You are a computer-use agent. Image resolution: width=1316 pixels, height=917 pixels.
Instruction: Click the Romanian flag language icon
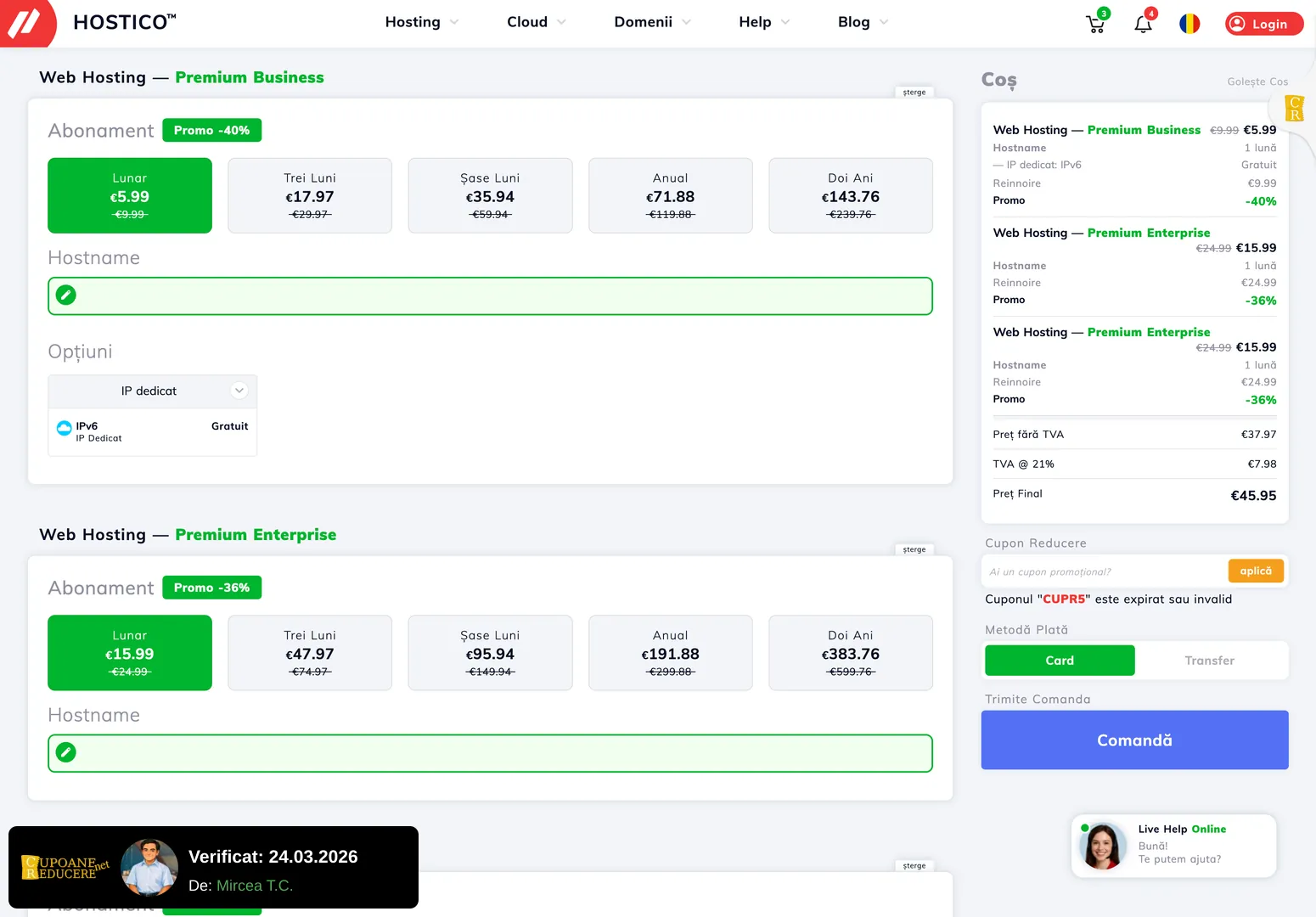pos(1189,24)
